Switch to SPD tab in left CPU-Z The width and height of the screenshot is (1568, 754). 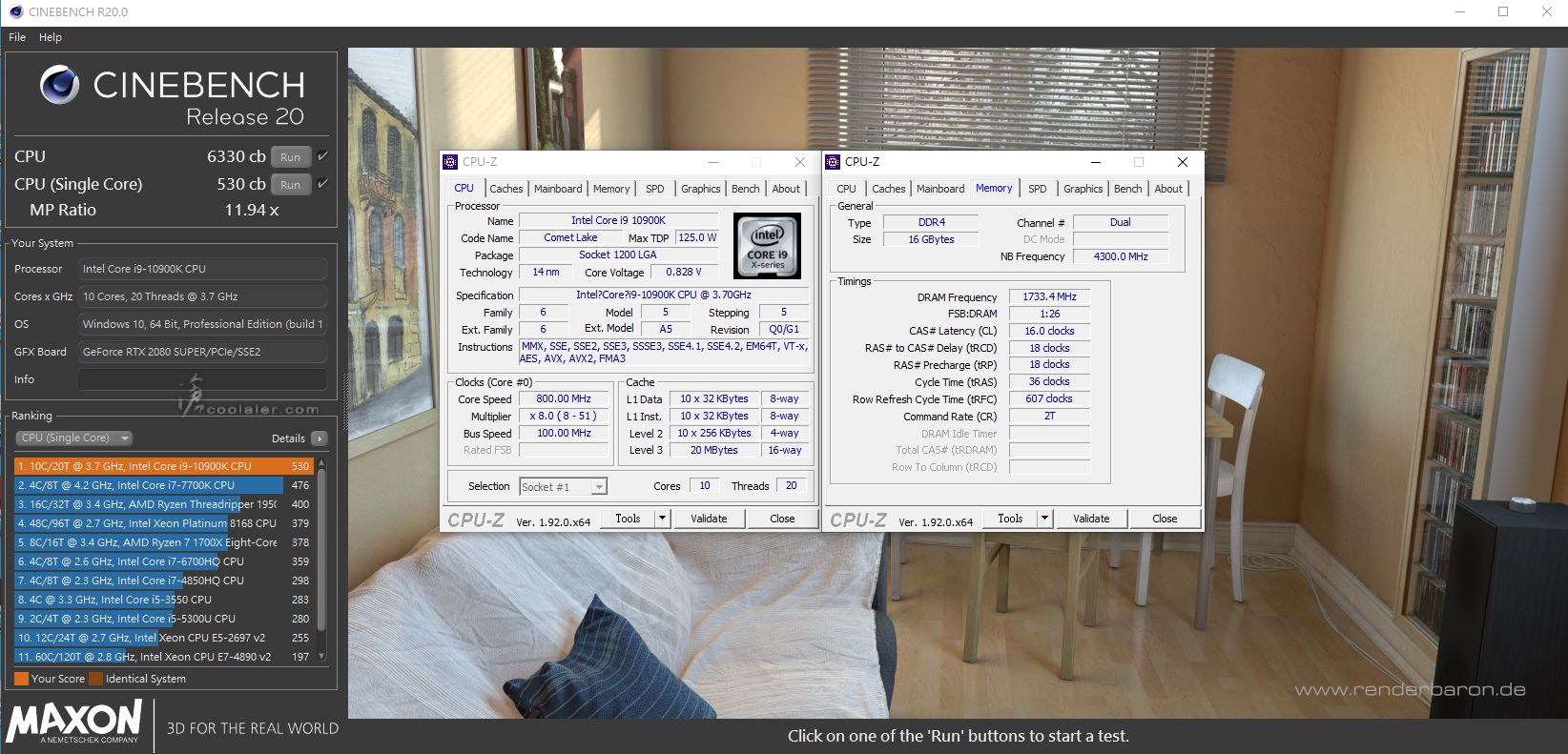(655, 189)
